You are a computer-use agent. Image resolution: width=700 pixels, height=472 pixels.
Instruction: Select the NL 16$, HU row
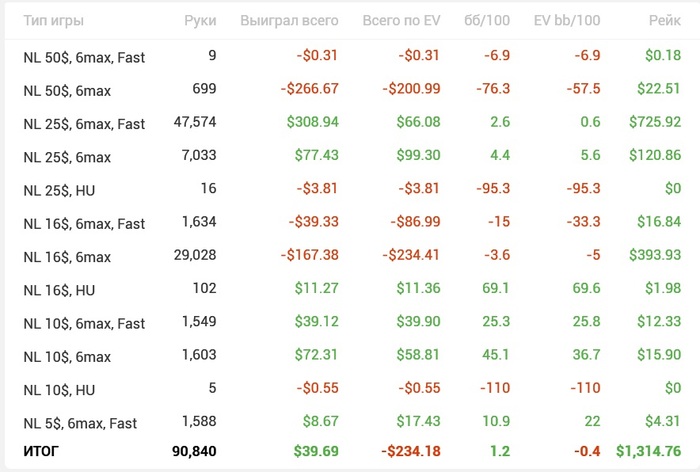[x=60, y=290]
